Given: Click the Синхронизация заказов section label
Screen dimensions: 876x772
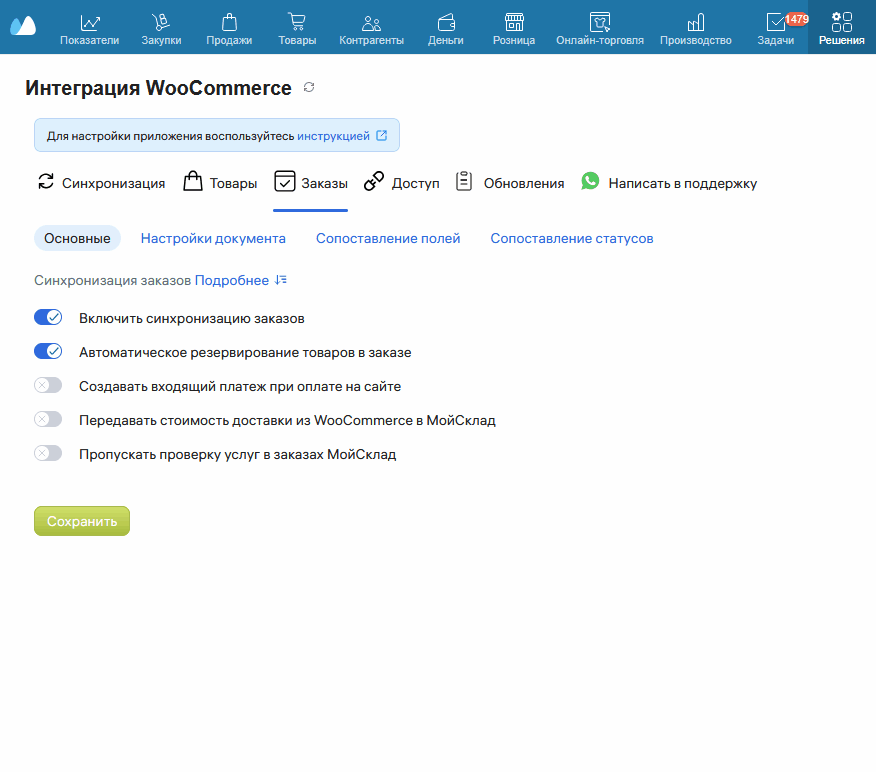Looking at the screenshot, I should click(x=112, y=280).
